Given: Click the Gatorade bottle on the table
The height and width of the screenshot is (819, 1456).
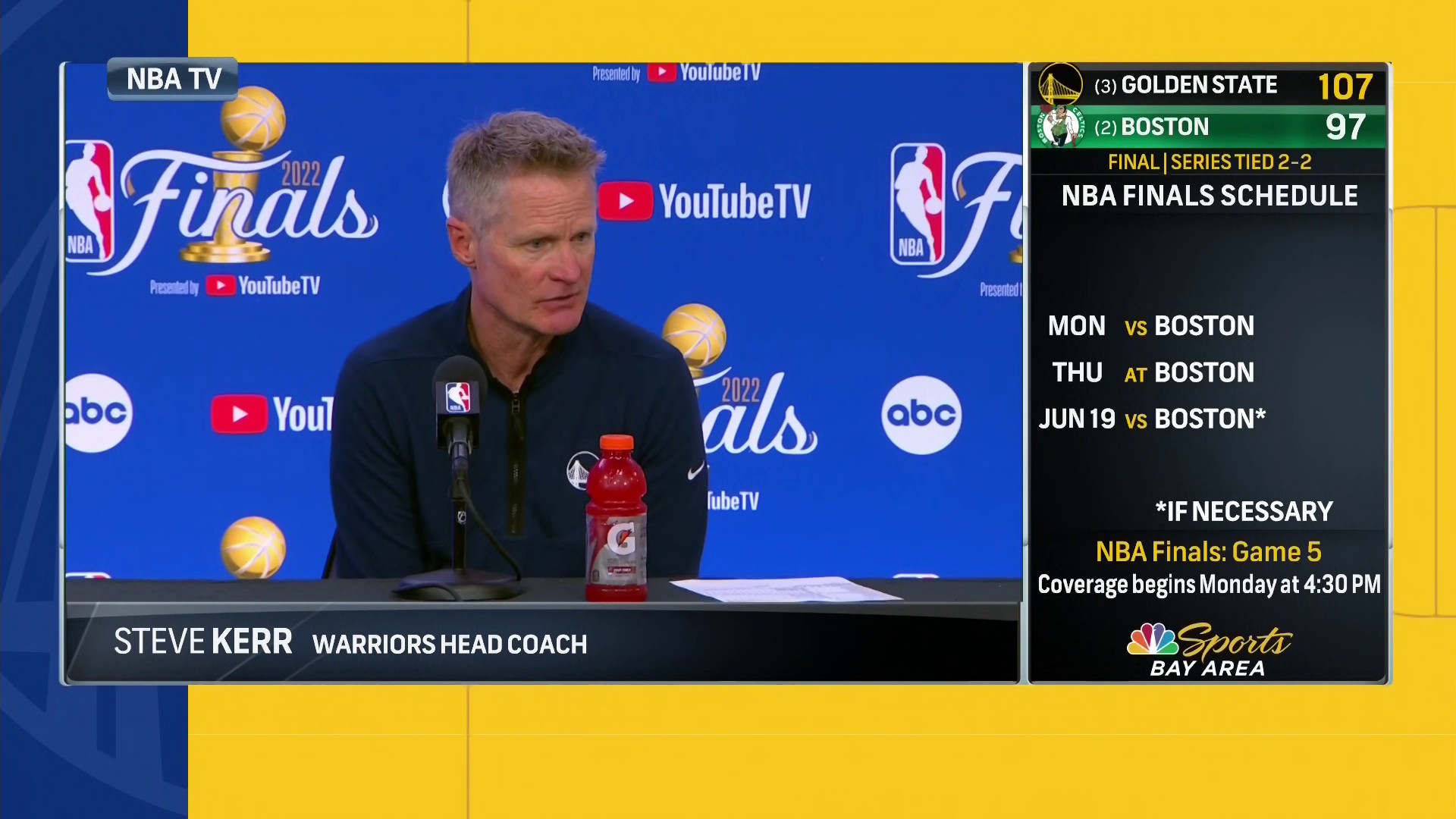Looking at the screenshot, I should click(x=616, y=516).
